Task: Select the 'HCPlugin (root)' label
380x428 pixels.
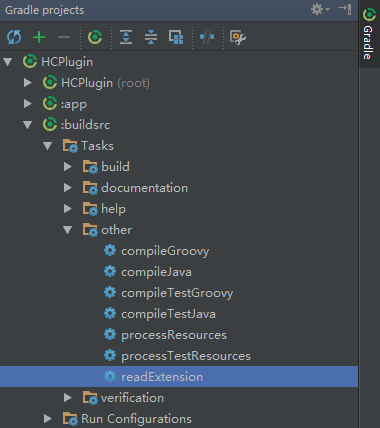Action: click(105, 83)
